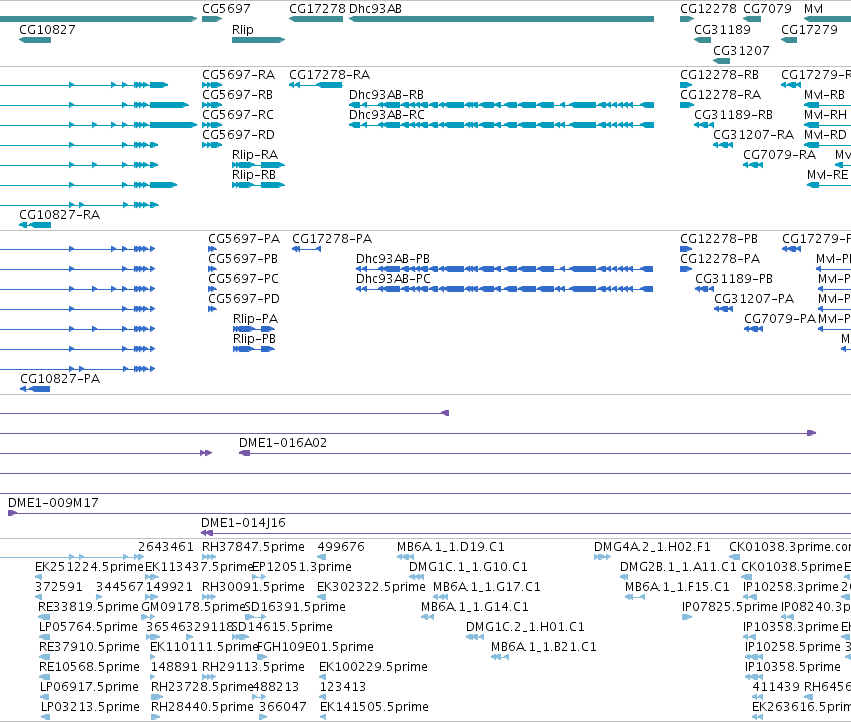
Task: Select EST LP05764.5prime
Action: point(45,637)
